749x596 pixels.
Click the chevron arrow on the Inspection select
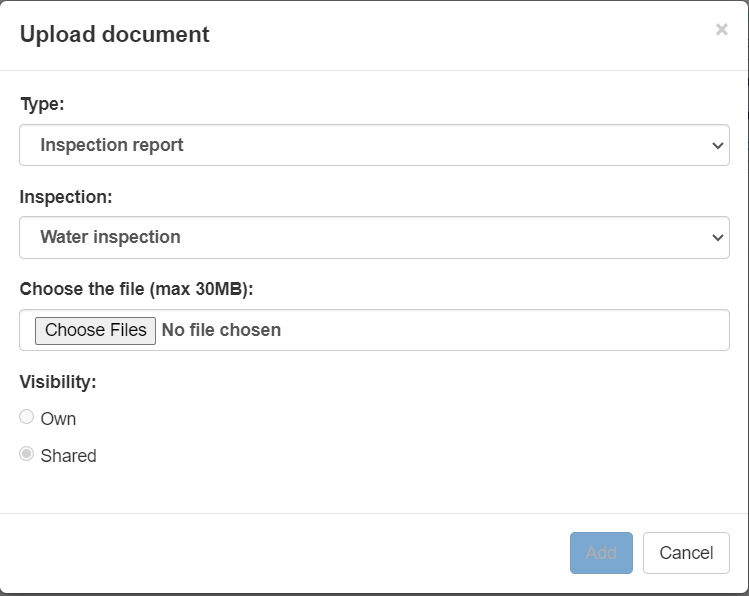click(x=717, y=238)
